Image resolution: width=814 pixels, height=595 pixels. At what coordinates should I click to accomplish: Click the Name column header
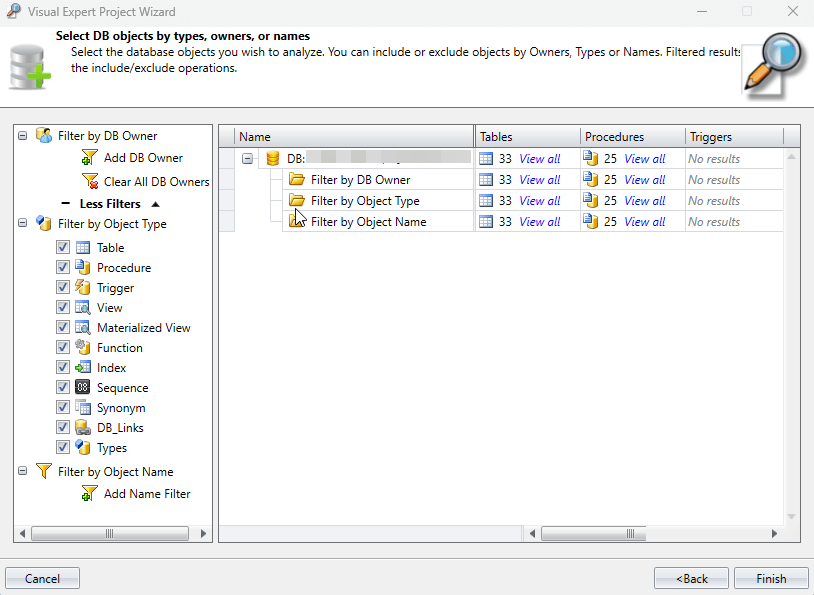pyautogui.click(x=354, y=137)
